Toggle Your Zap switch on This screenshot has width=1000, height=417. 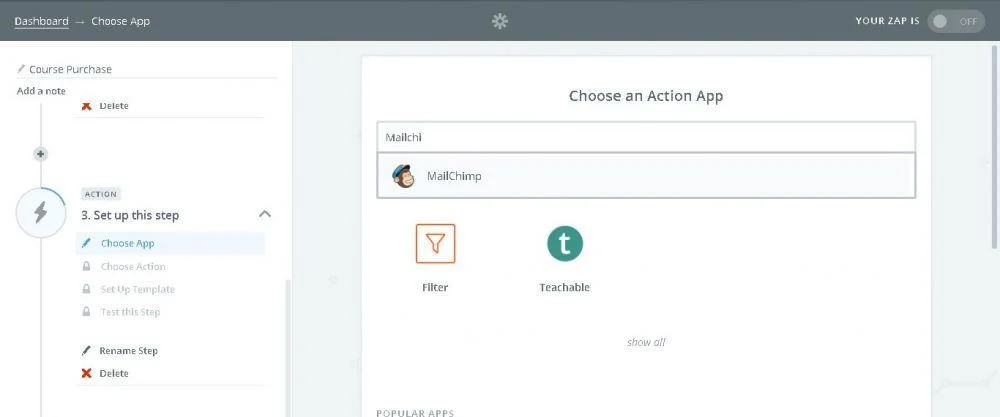click(x=955, y=21)
